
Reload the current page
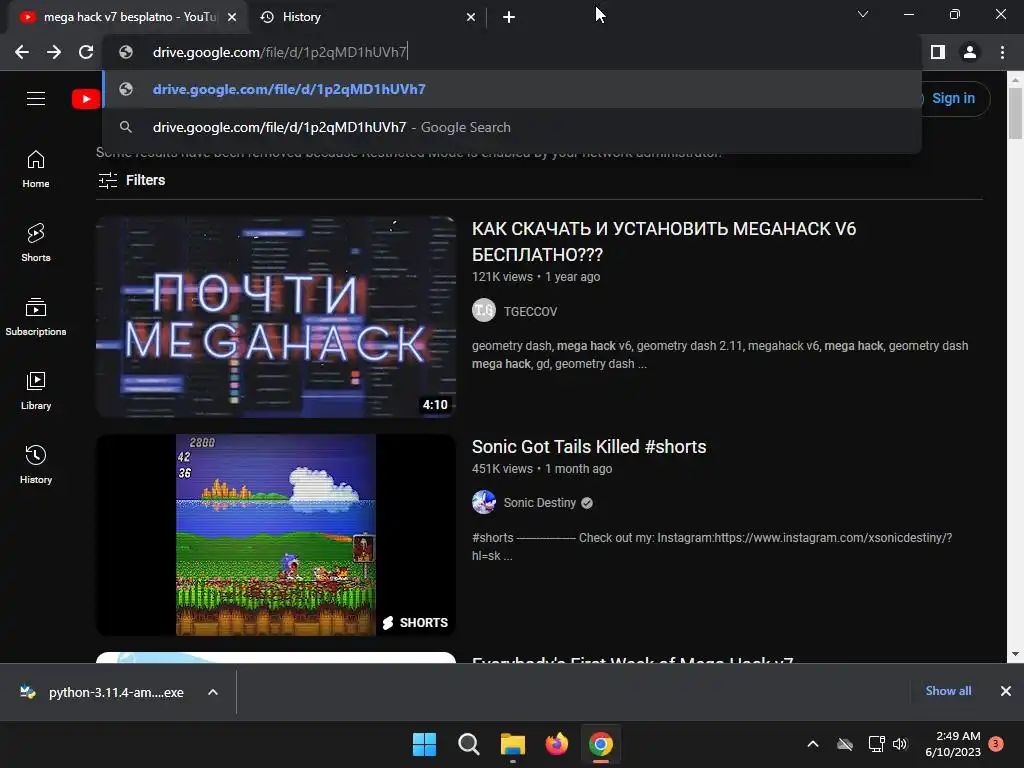(x=86, y=52)
